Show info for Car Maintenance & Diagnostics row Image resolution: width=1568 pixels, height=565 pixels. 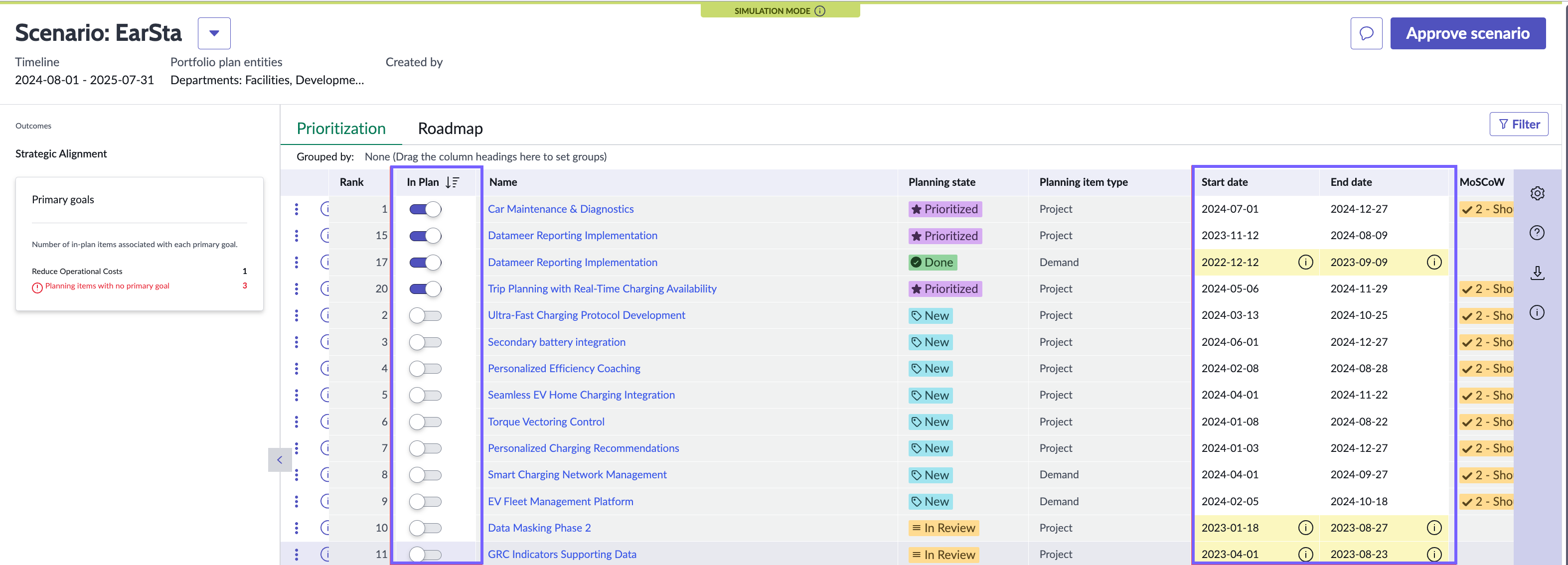coord(325,209)
